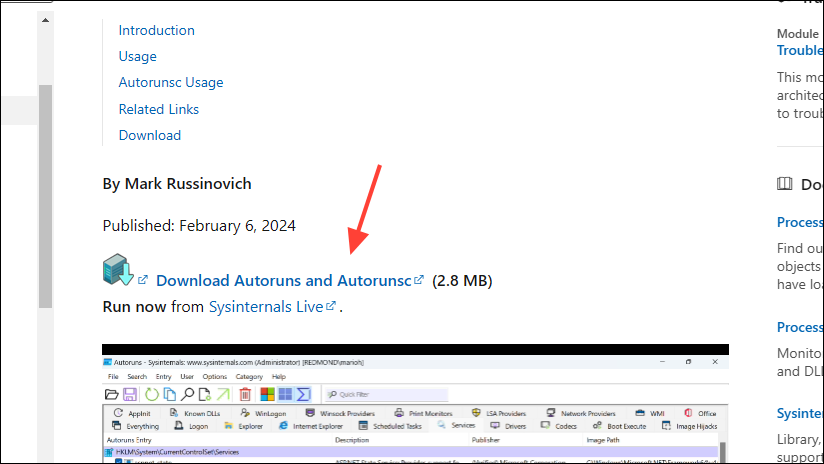Click the red Delete trash icon
Image resolution: width=824 pixels, height=464 pixels.
coord(245,394)
